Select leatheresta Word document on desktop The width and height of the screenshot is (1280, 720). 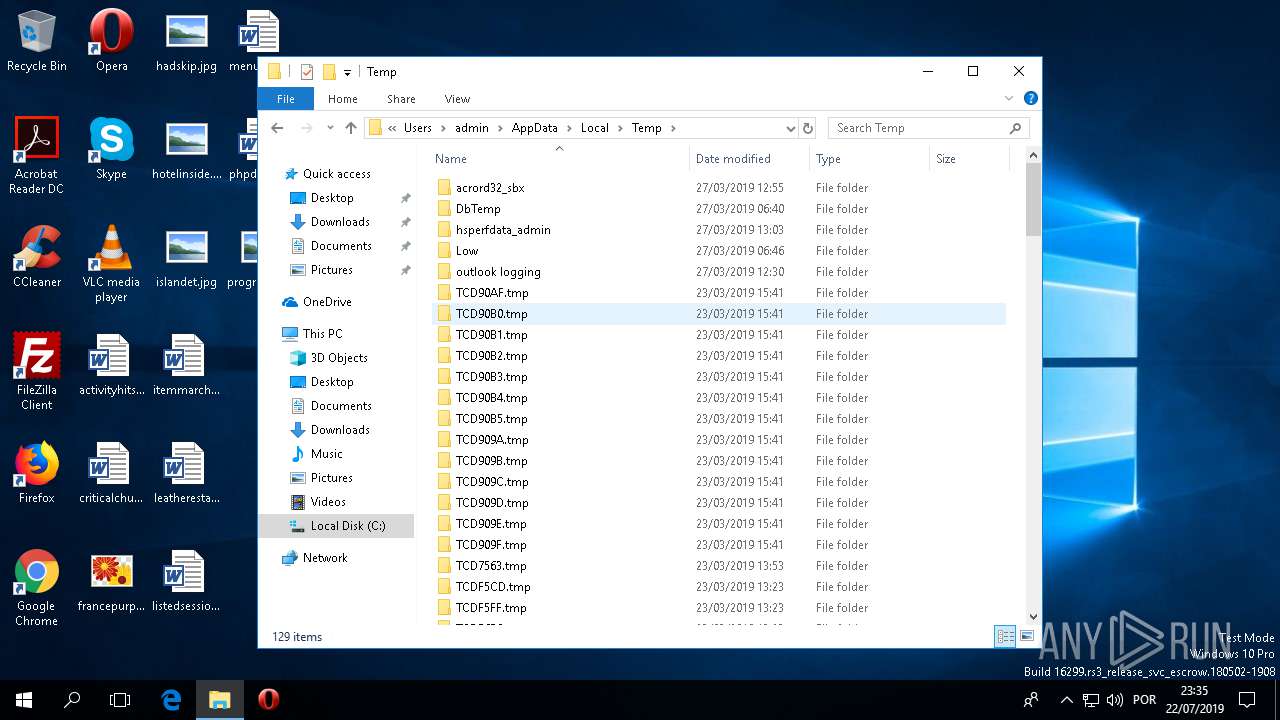(186, 473)
